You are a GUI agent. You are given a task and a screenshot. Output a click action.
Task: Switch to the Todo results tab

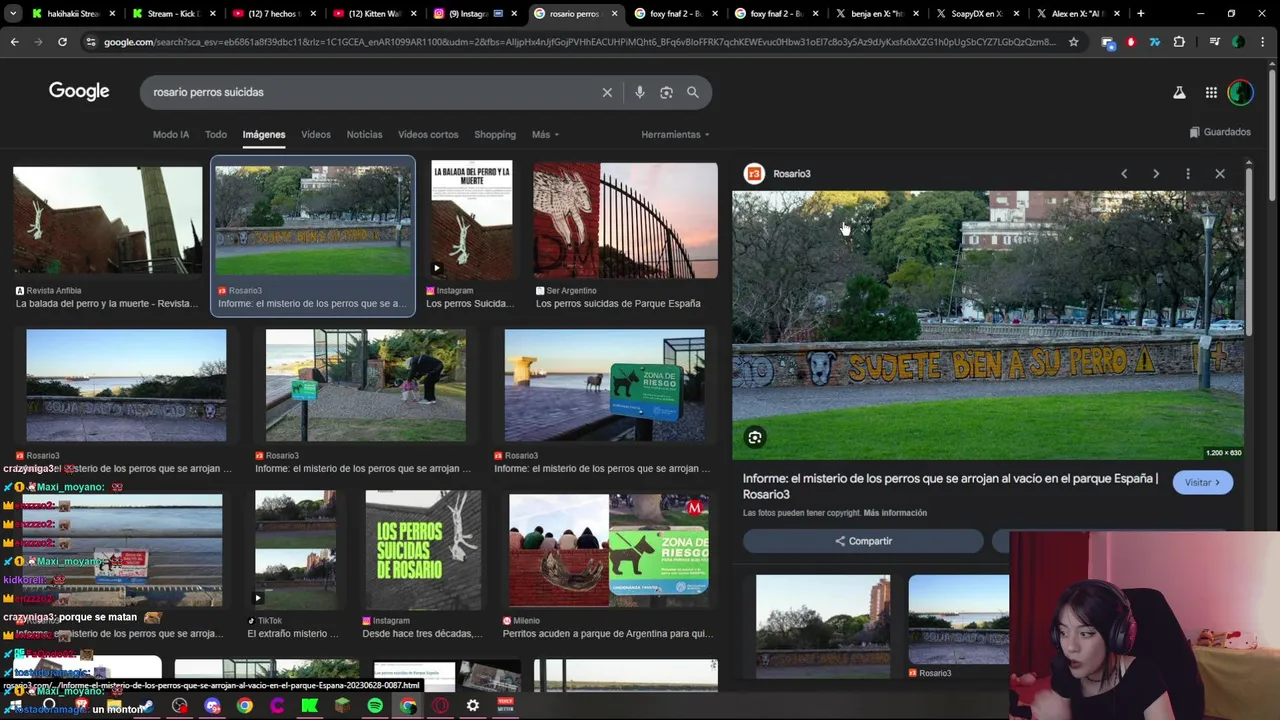click(x=216, y=135)
